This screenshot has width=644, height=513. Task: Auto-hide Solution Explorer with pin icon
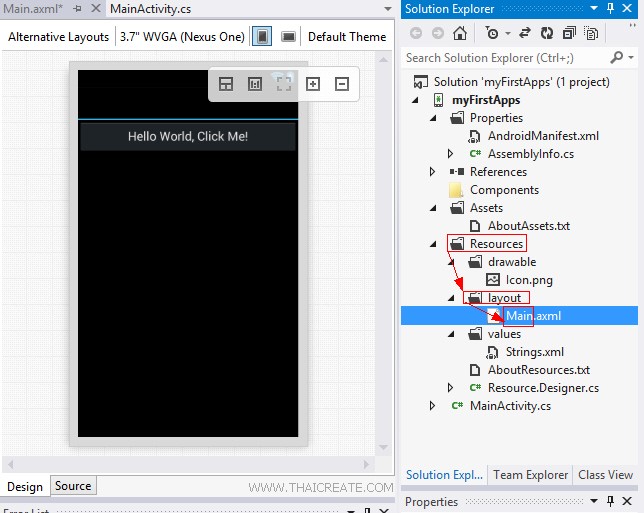(611, 8)
